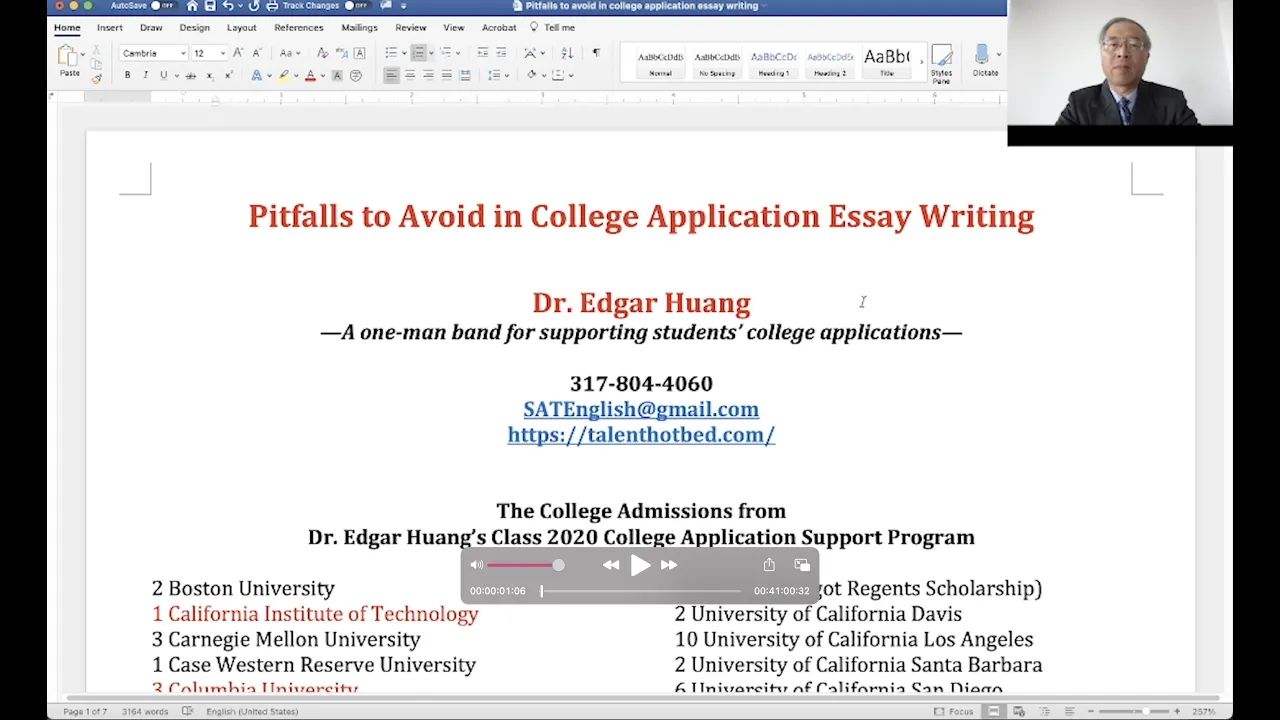Viewport: 1280px width, 720px height.
Task: Apply subscript formatting
Action: coord(210,75)
